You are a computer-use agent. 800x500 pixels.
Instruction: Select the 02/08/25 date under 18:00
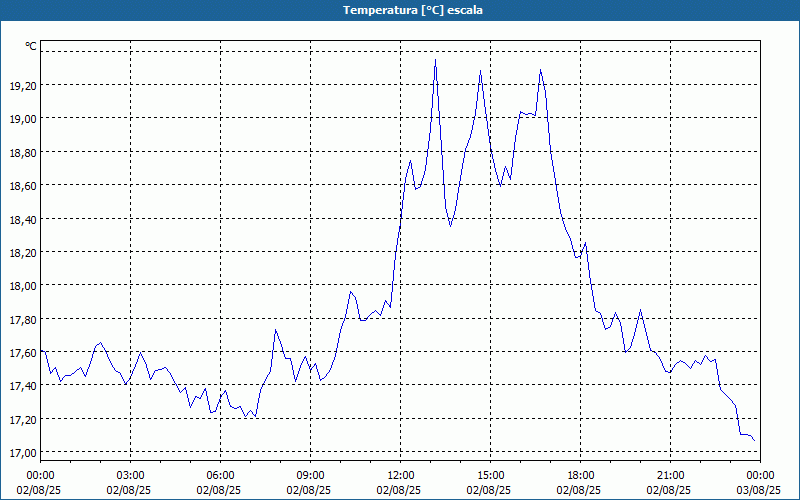579,490
